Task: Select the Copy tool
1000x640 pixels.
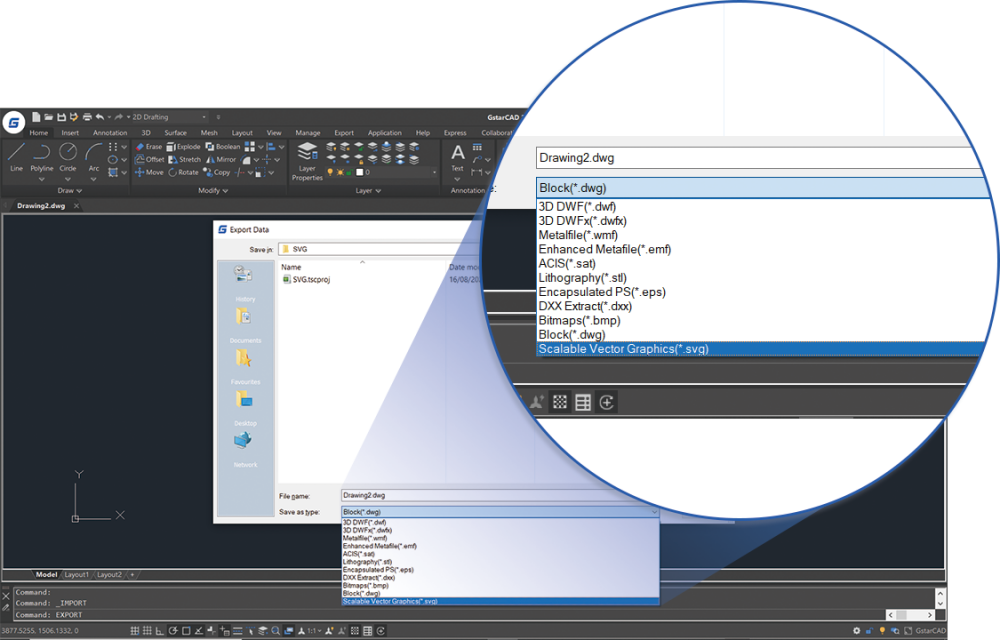Action: click(x=217, y=172)
